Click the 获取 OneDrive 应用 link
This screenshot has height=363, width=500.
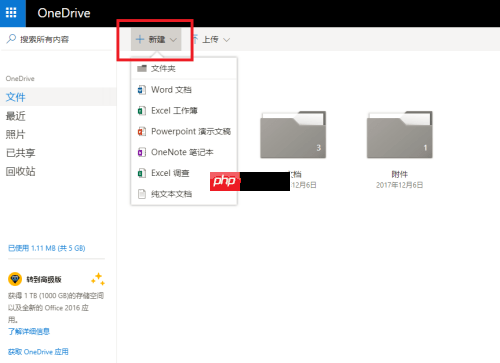pos(38,352)
